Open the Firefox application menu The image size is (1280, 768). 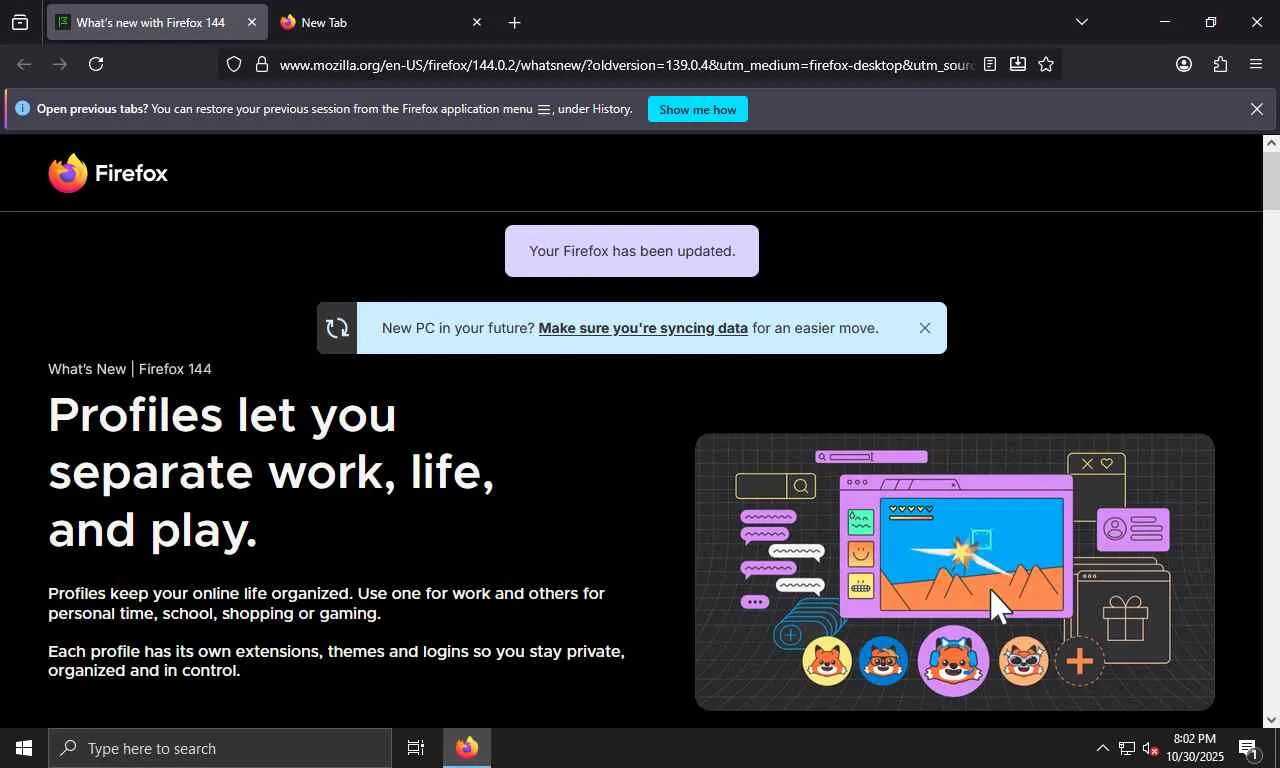click(x=1256, y=64)
